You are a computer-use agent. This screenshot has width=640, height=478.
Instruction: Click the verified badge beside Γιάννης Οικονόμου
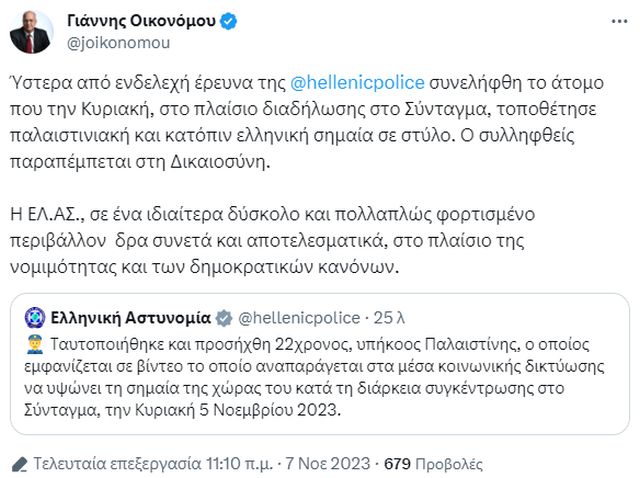(x=230, y=20)
